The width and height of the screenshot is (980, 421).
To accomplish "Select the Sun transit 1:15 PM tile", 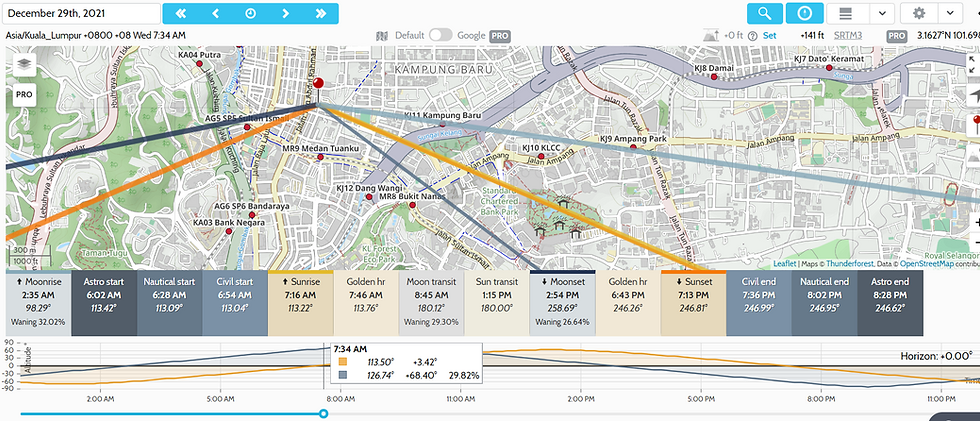I will [x=497, y=304].
